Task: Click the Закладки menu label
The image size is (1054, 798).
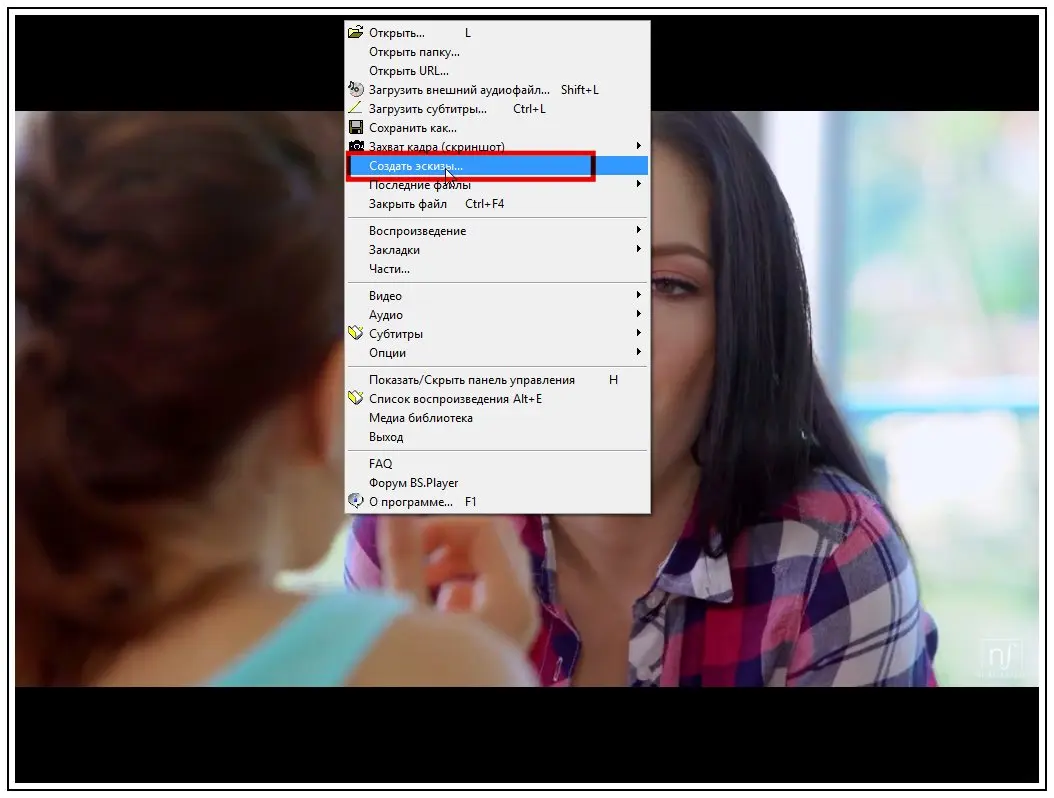Action: pos(395,249)
